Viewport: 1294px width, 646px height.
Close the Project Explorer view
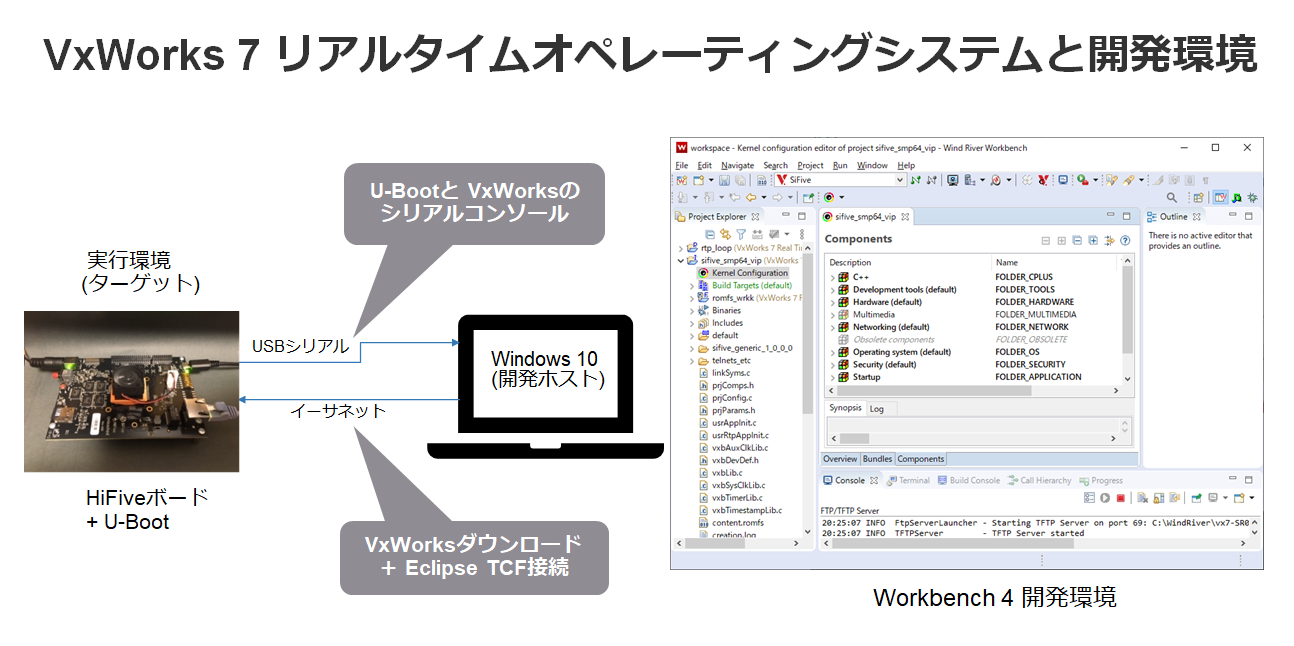tap(756, 216)
